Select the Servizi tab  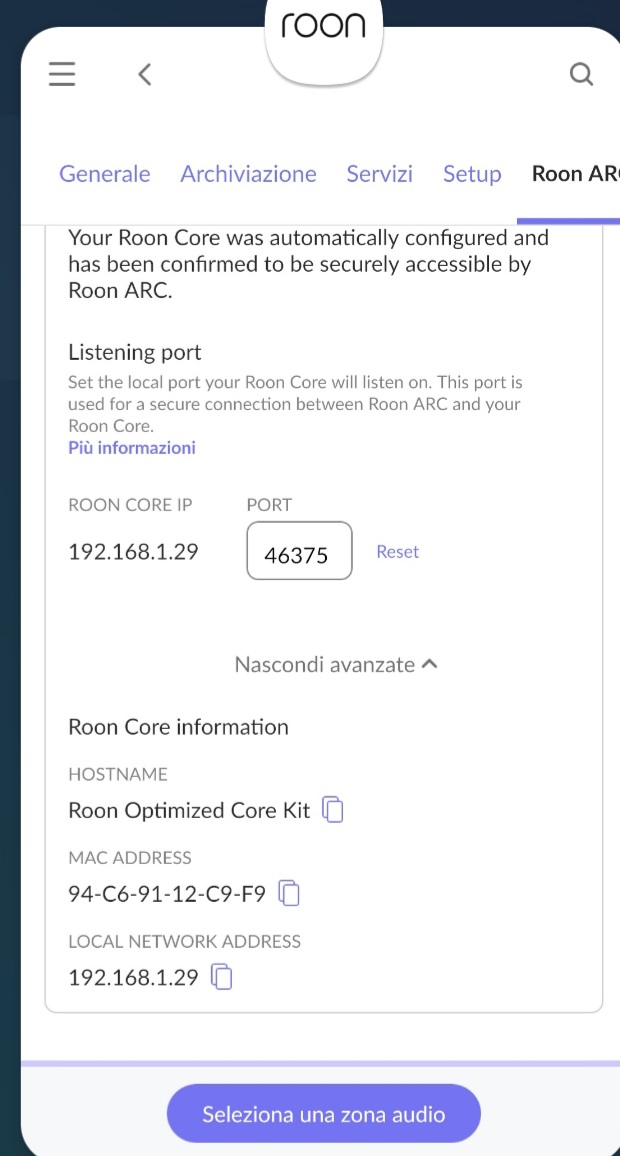(x=379, y=174)
